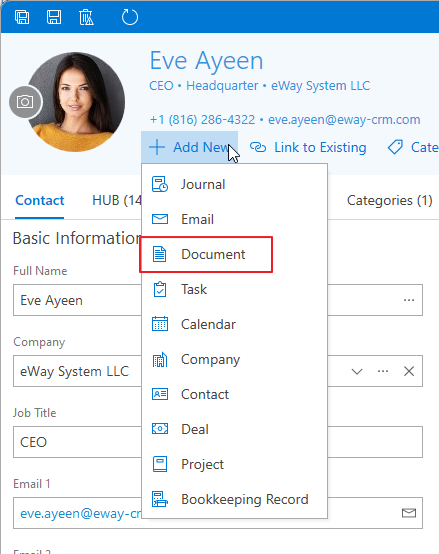Click eWay System LLC company link in header
Screen dimensions: 439x554
point(320,86)
